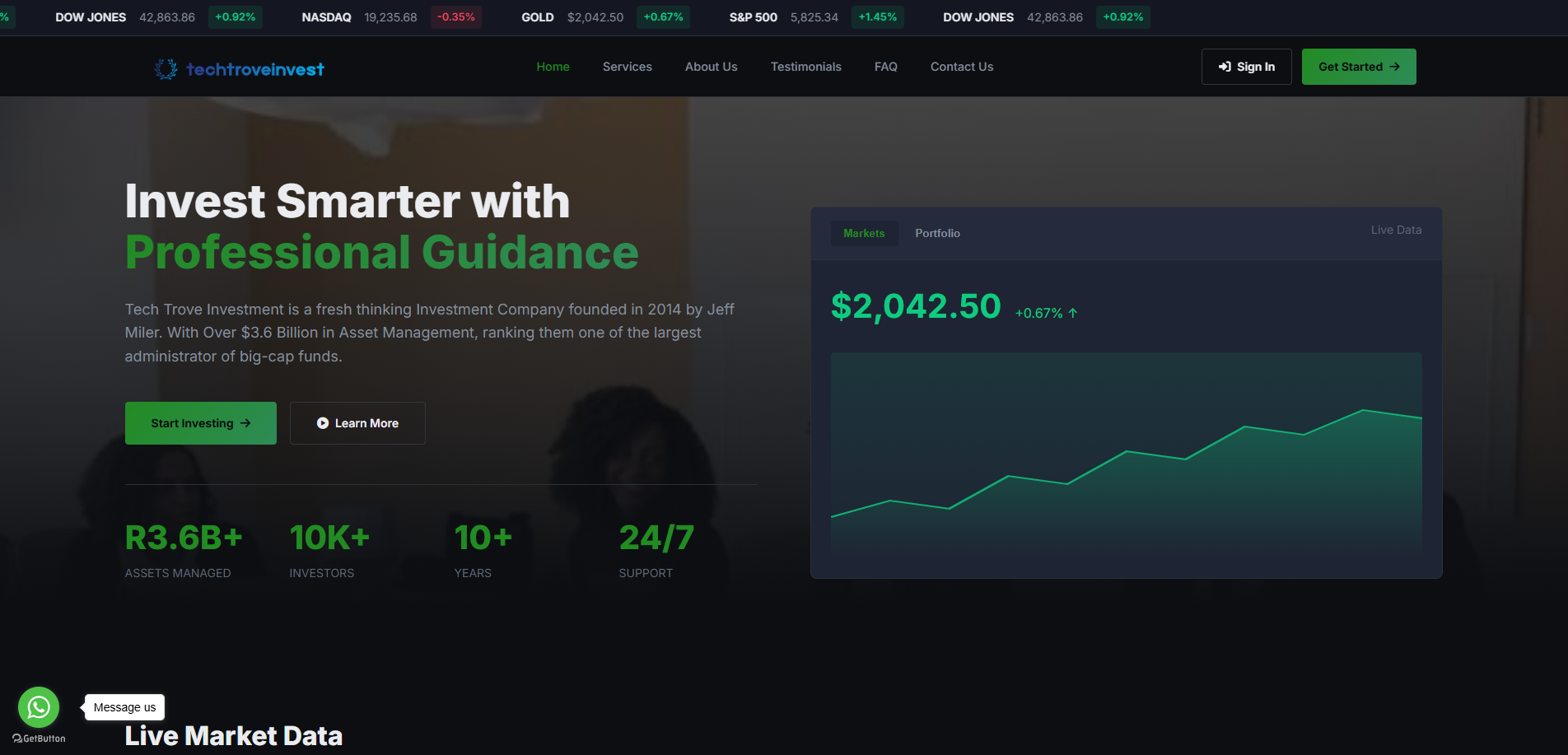Click the 10K+ investors stat
Screen dimensions: 1568x755
[329, 550]
